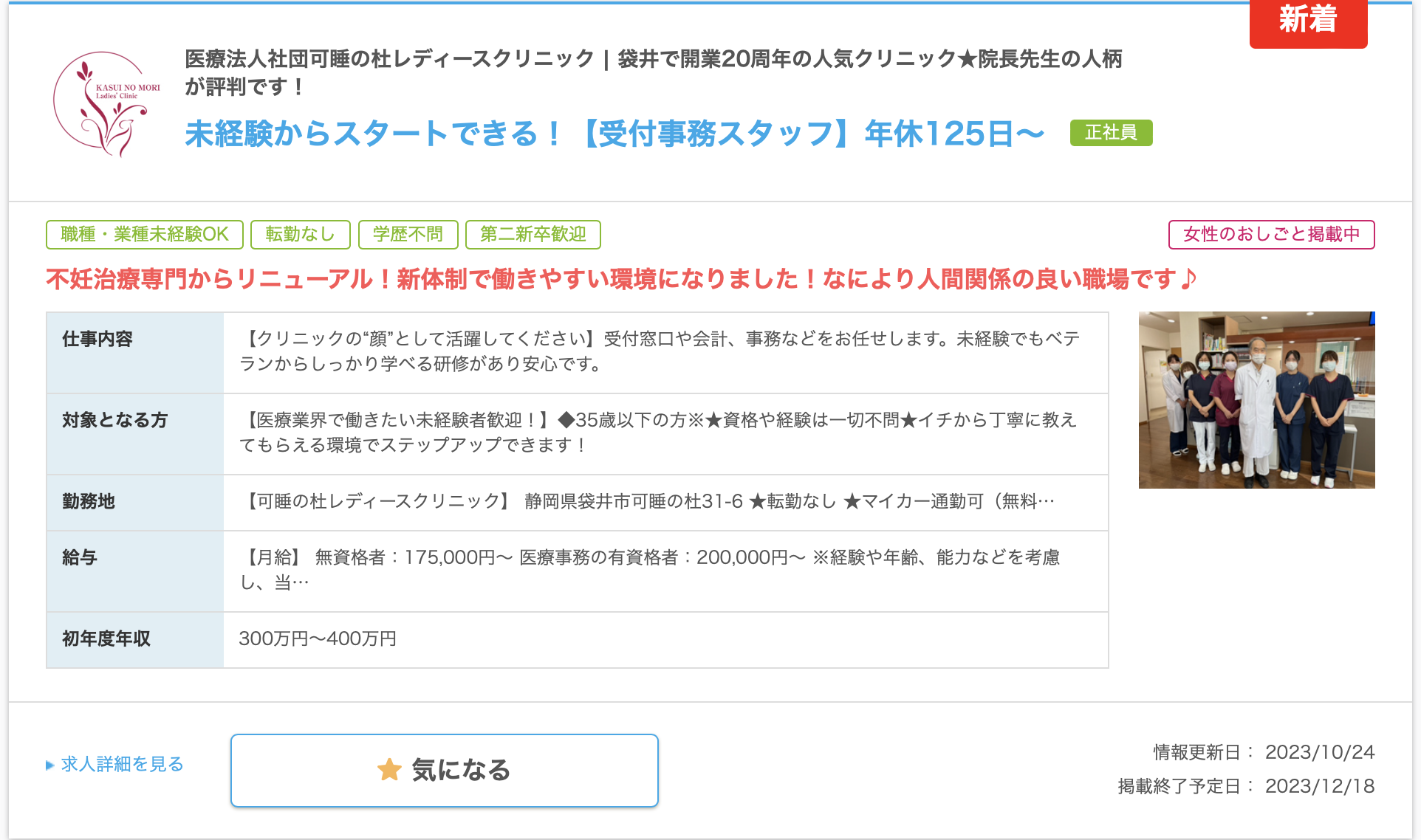Click the 仕事内容 row description
This screenshot has width=1421, height=840.
click(665, 352)
